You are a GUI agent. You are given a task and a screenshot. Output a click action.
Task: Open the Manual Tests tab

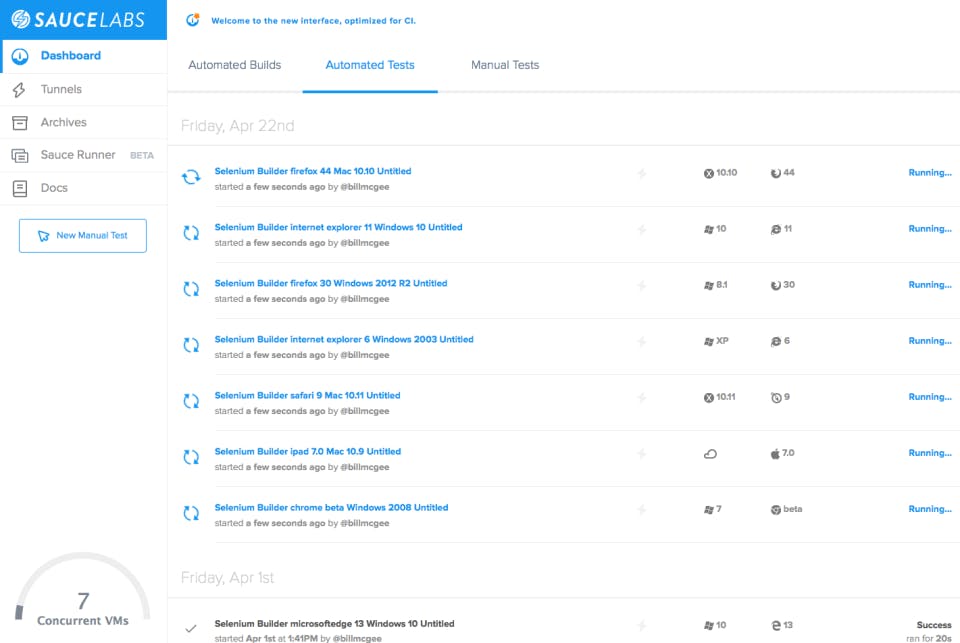coord(505,64)
